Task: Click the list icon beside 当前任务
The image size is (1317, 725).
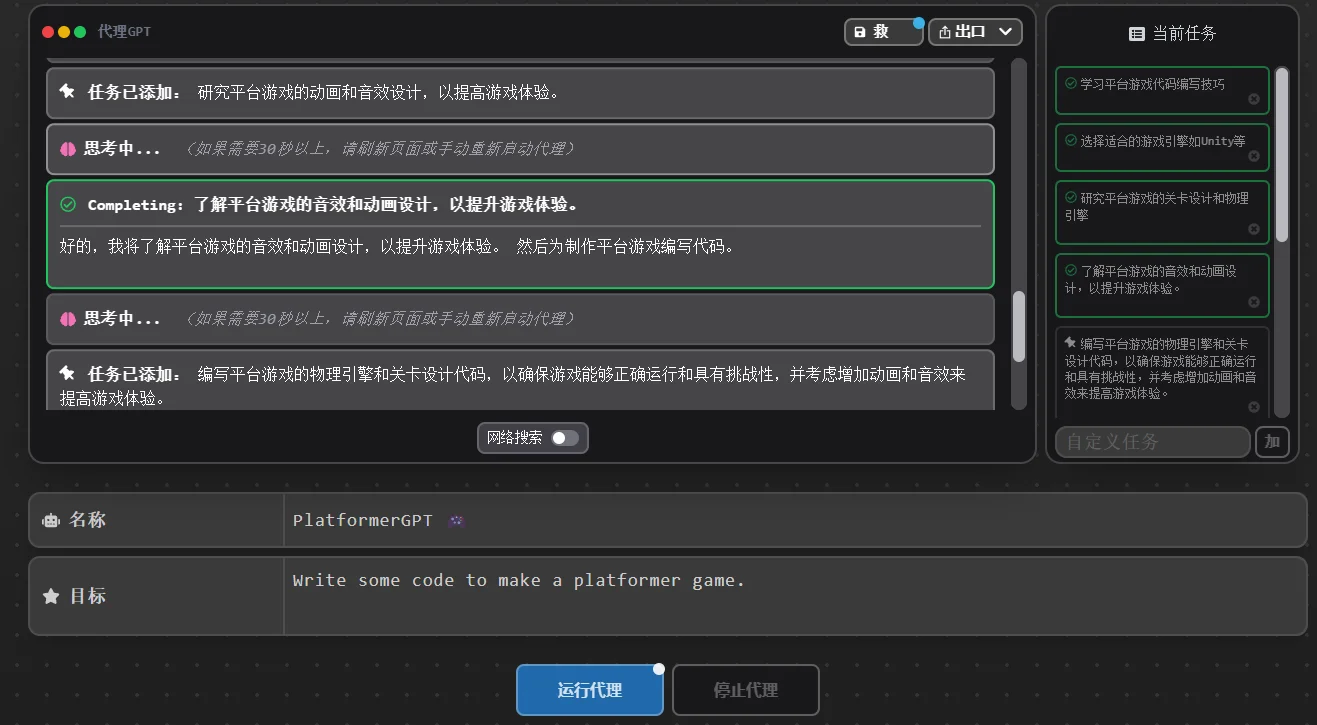Action: tap(1137, 34)
